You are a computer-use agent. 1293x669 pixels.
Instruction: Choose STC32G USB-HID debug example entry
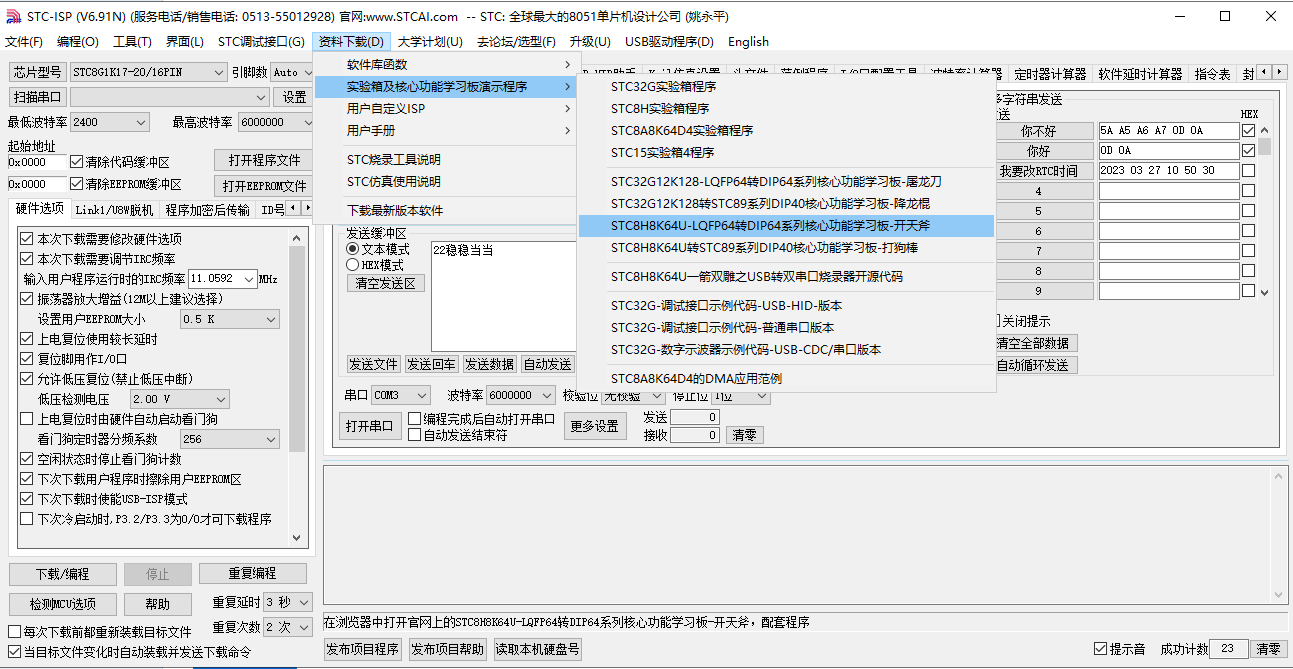click(786, 305)
